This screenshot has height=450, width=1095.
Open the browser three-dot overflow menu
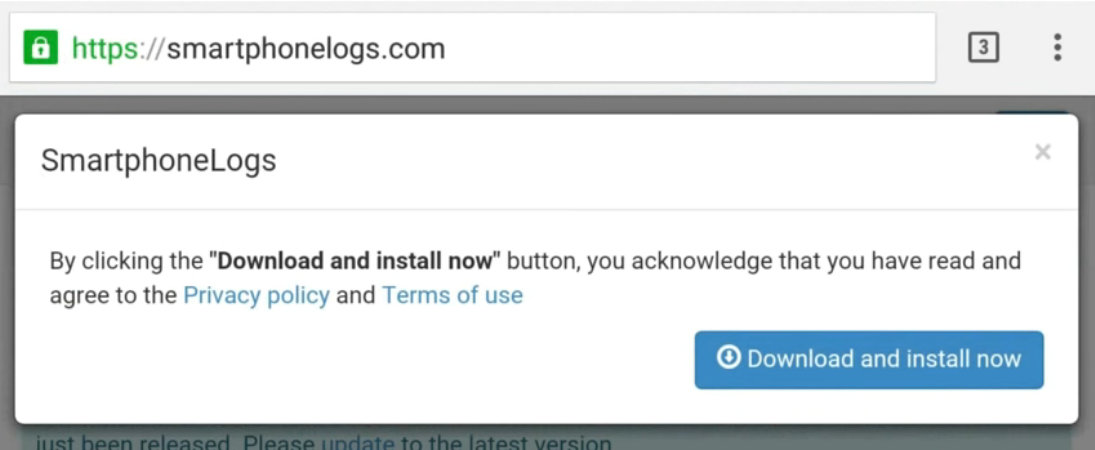[1057, 48]
